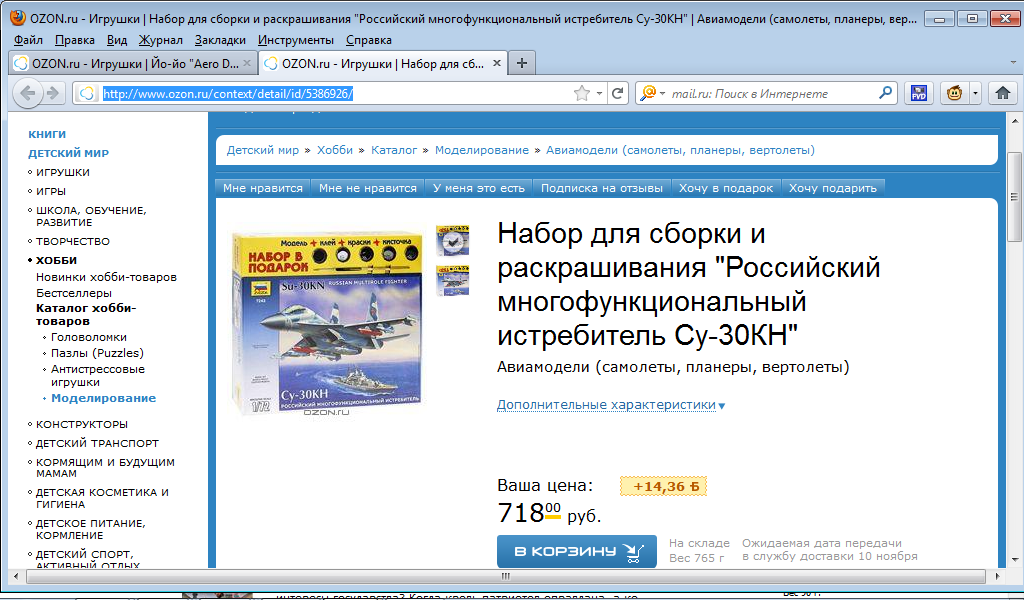Open ИГРУШКИ in sidebar

(x=63, y=172)
